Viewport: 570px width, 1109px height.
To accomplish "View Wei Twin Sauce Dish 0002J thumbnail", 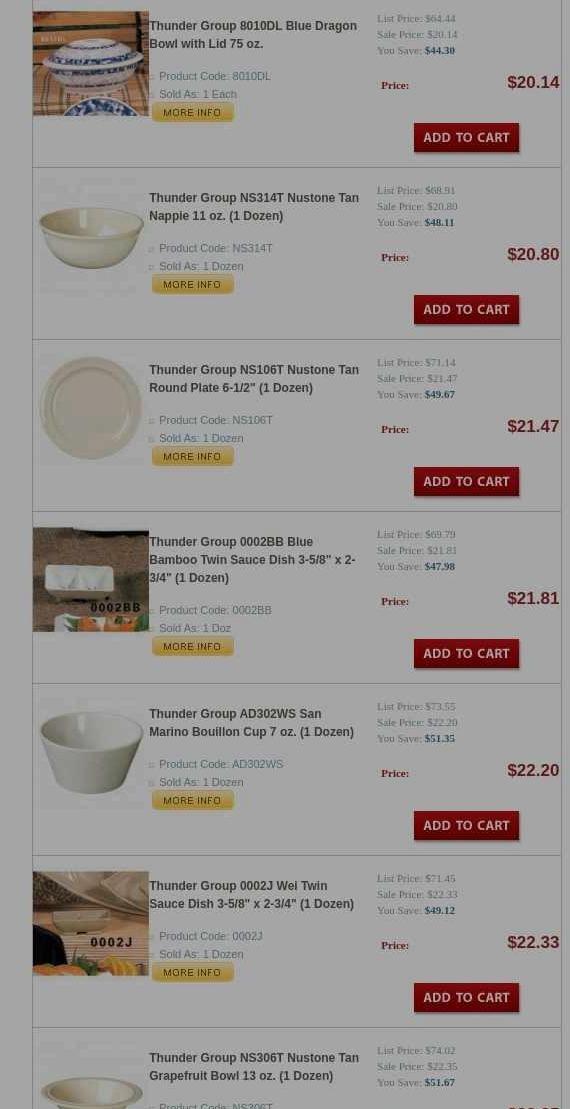I will [x=91, y=923].
